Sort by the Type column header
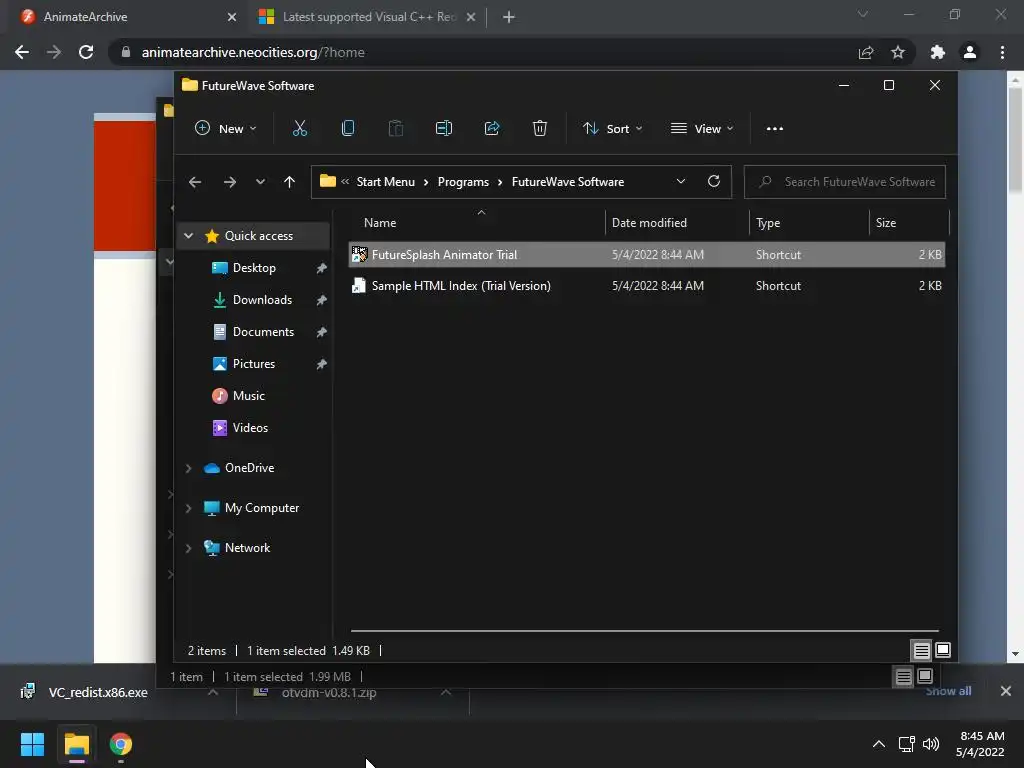 (x=809, y=223)
